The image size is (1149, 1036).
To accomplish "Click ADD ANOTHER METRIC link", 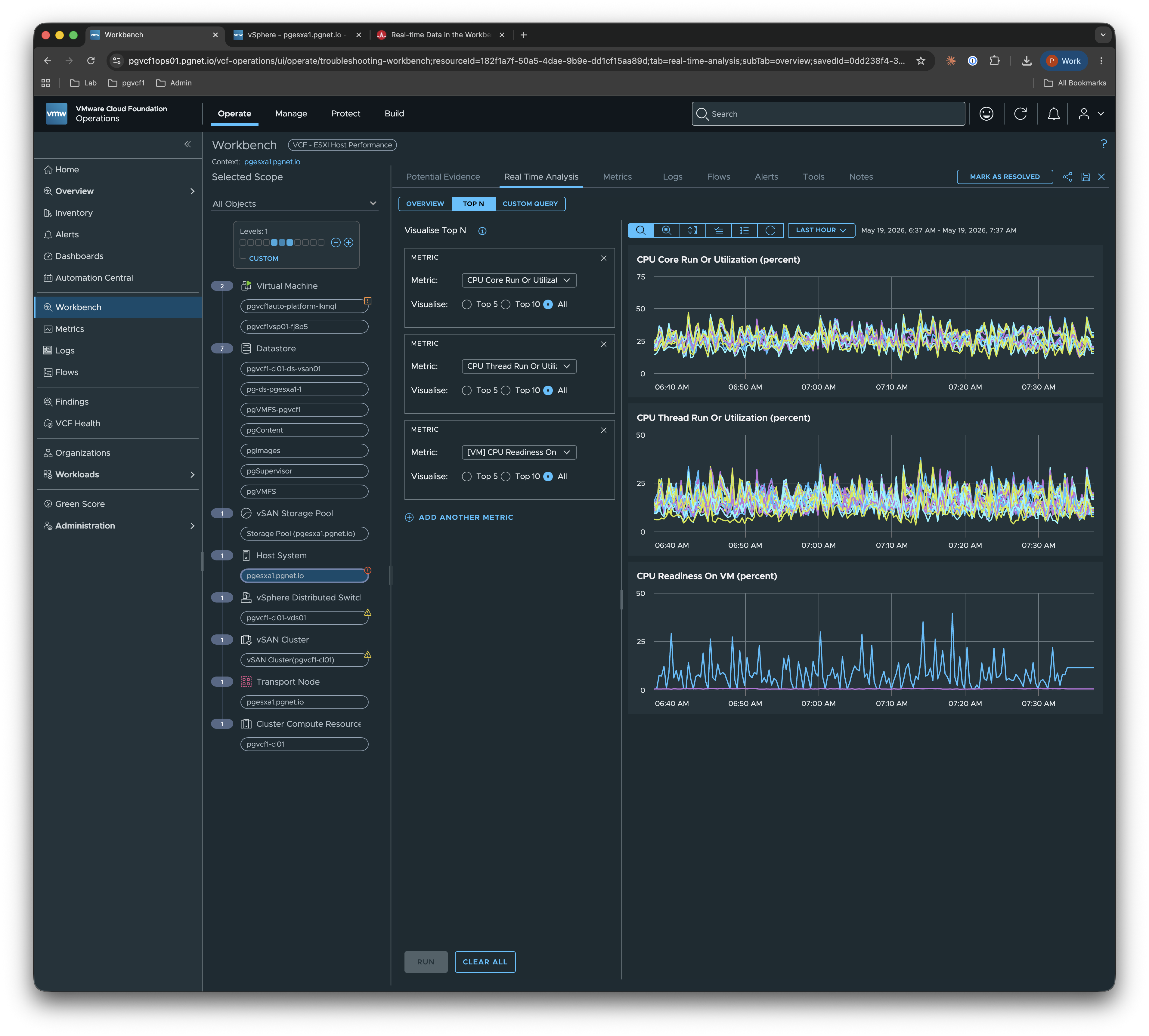I will click(x=459, y=517).
